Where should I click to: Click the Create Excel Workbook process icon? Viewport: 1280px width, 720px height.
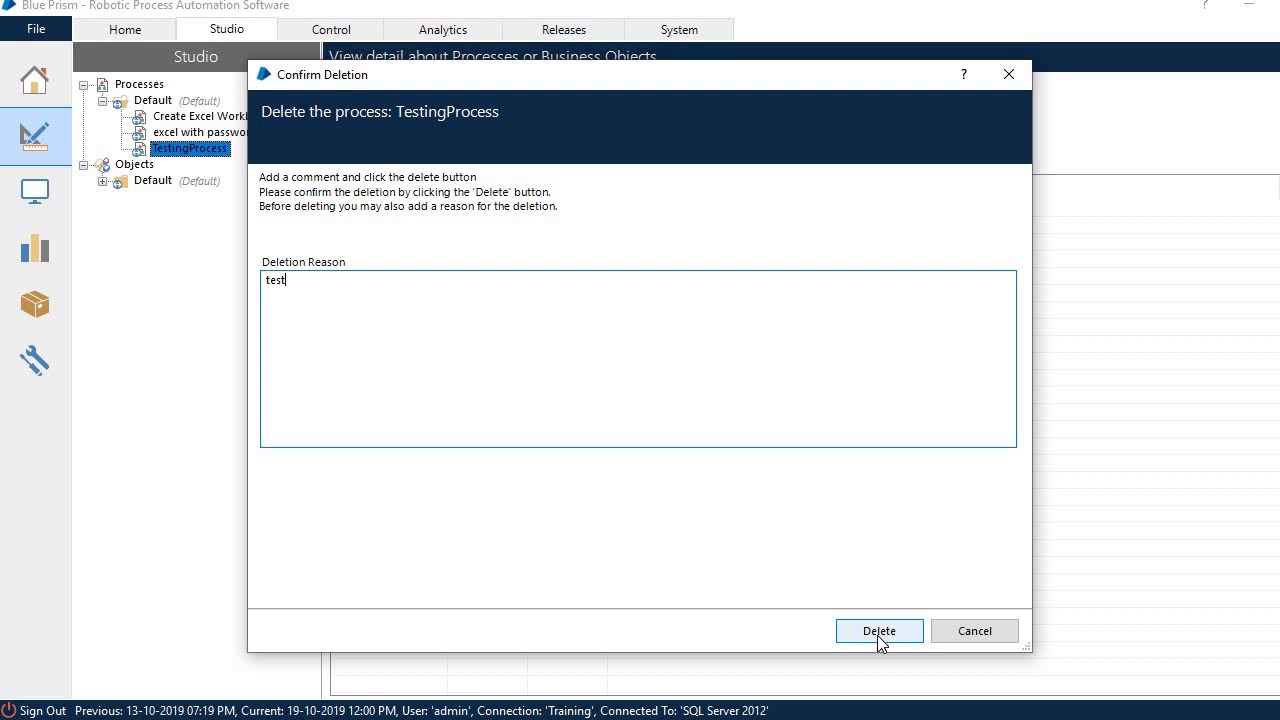[x=140, y=117]
